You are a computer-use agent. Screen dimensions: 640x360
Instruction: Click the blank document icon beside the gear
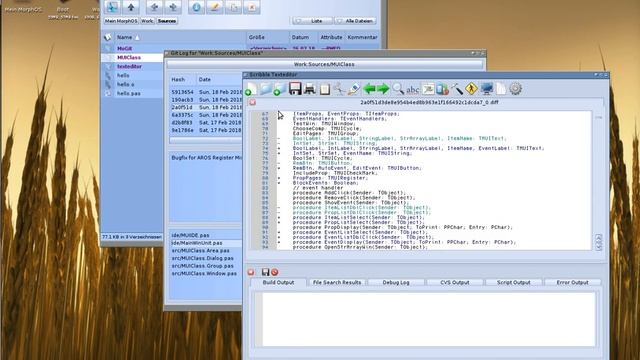pos(501,89)
